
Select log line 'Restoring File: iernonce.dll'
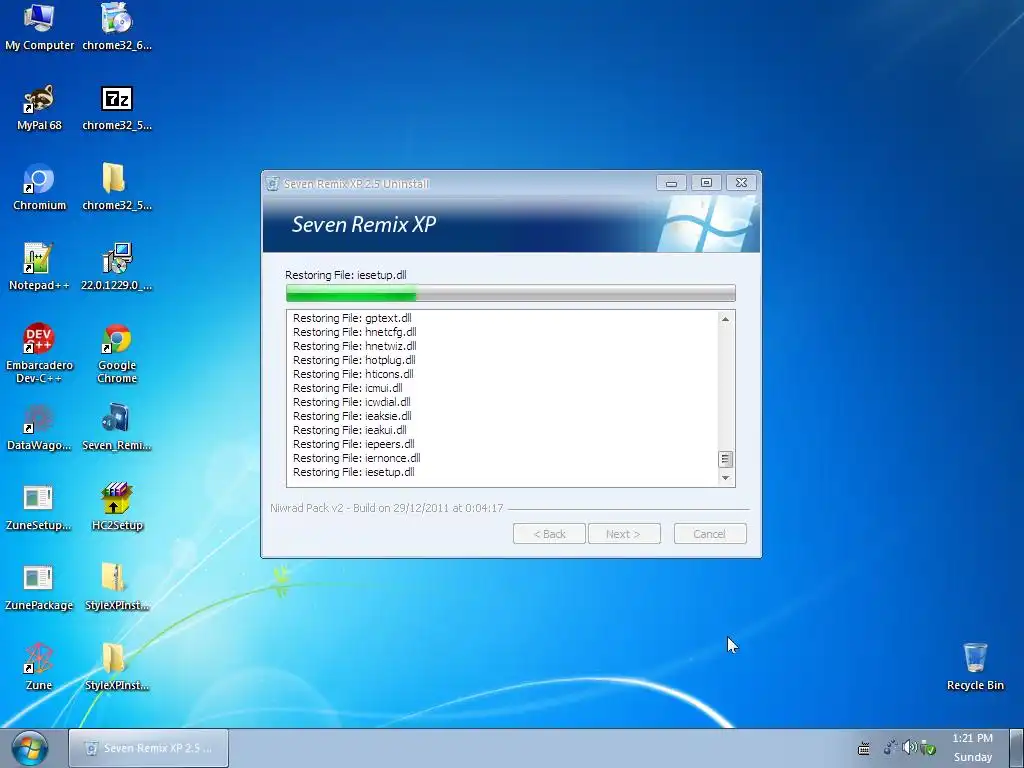357,458
